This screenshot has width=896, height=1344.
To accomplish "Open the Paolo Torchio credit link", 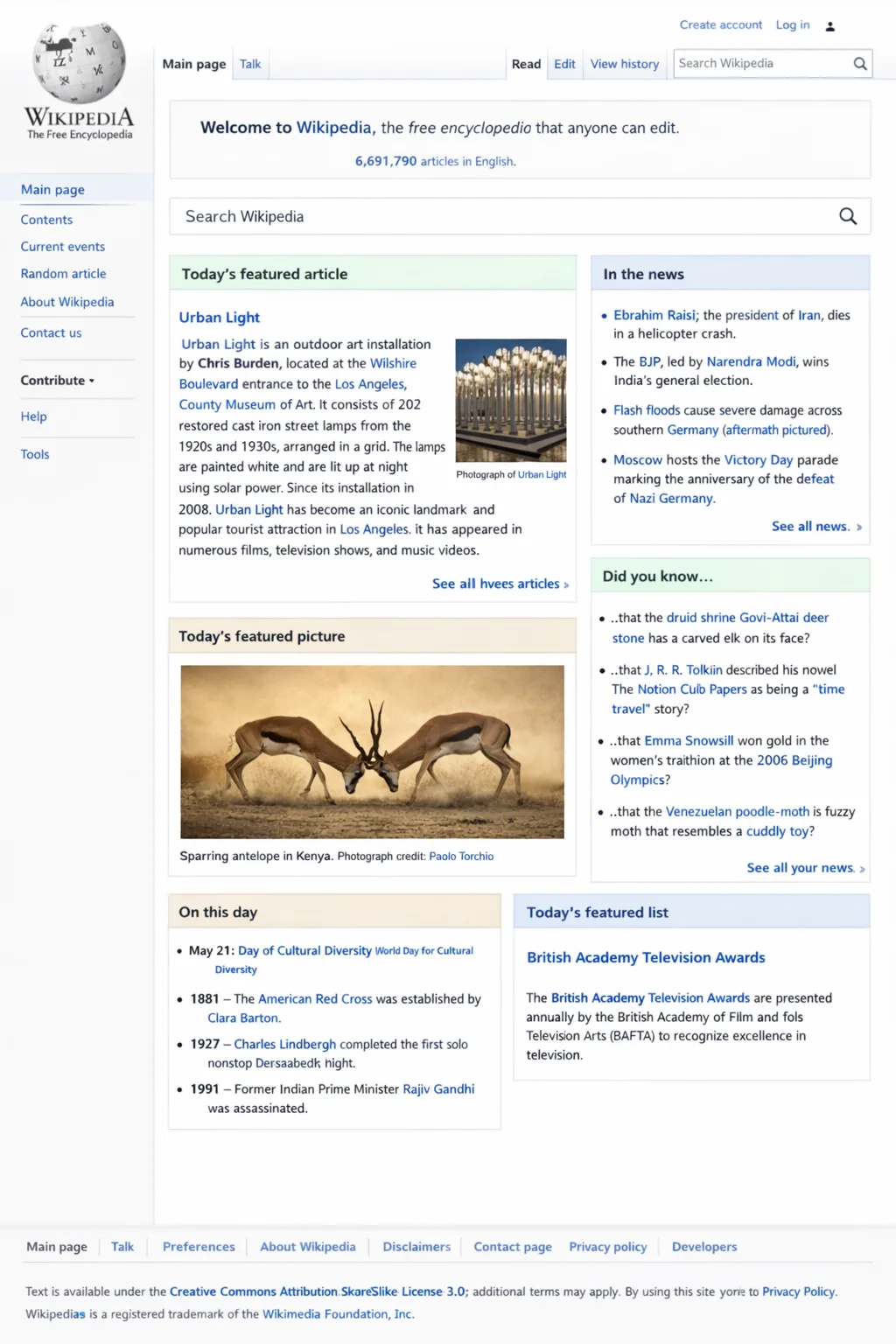I will pos(461,857).
